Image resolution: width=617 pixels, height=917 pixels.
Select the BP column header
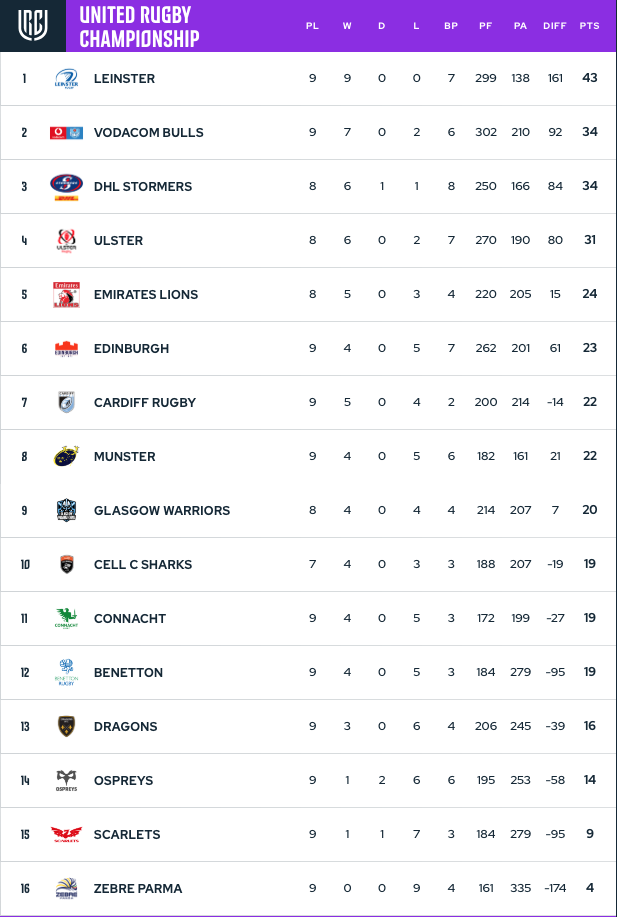tap(451, 26)
